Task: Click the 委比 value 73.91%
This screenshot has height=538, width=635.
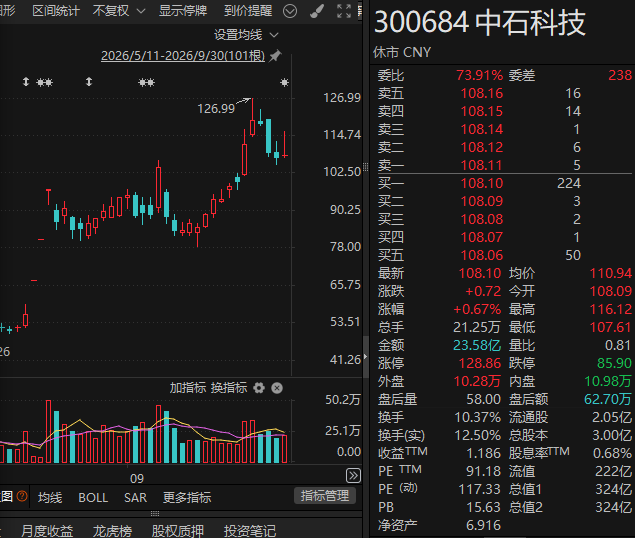Action: click(x=479, y=75)
